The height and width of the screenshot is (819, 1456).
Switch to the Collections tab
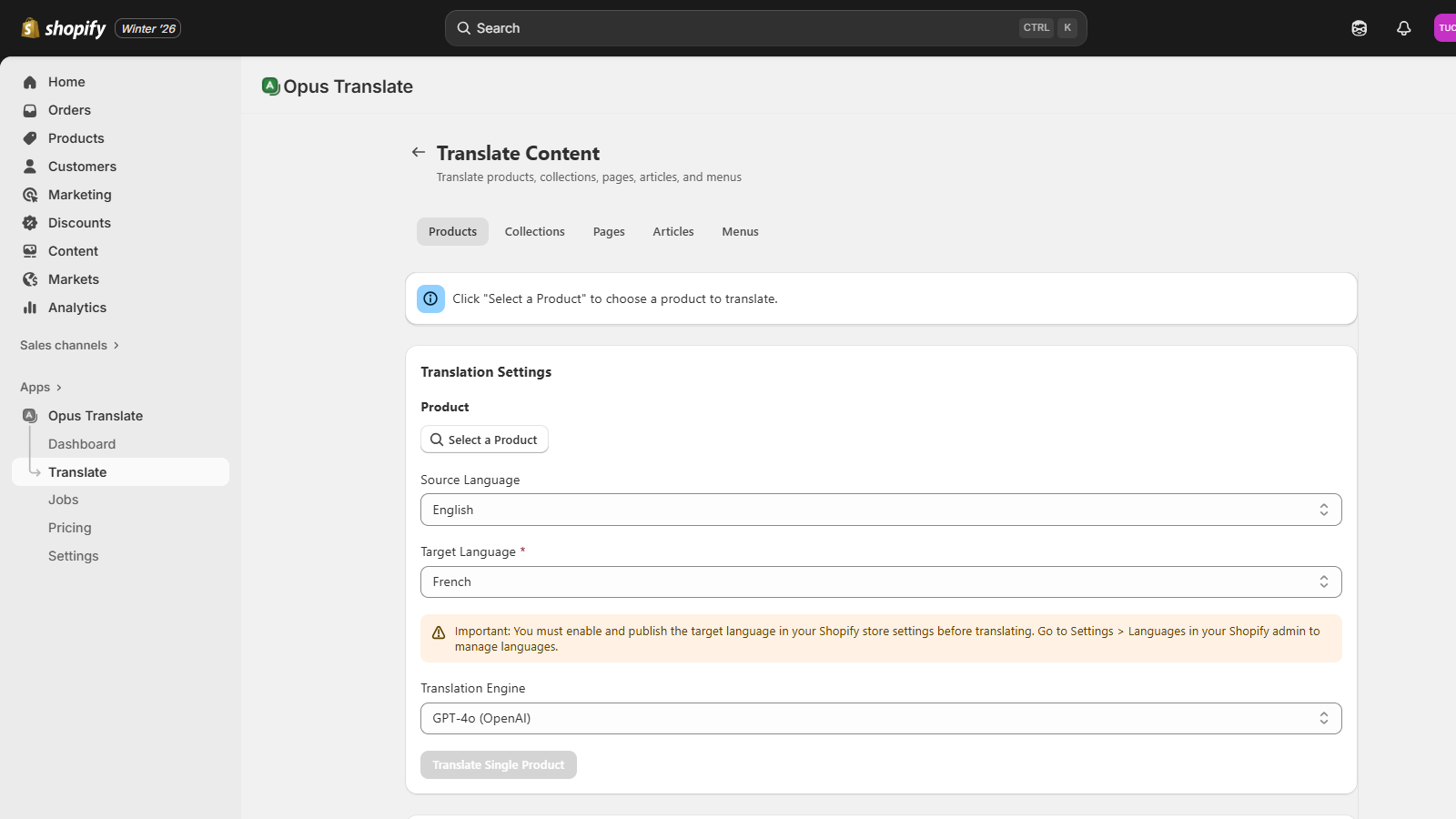(x=535, y=231)
